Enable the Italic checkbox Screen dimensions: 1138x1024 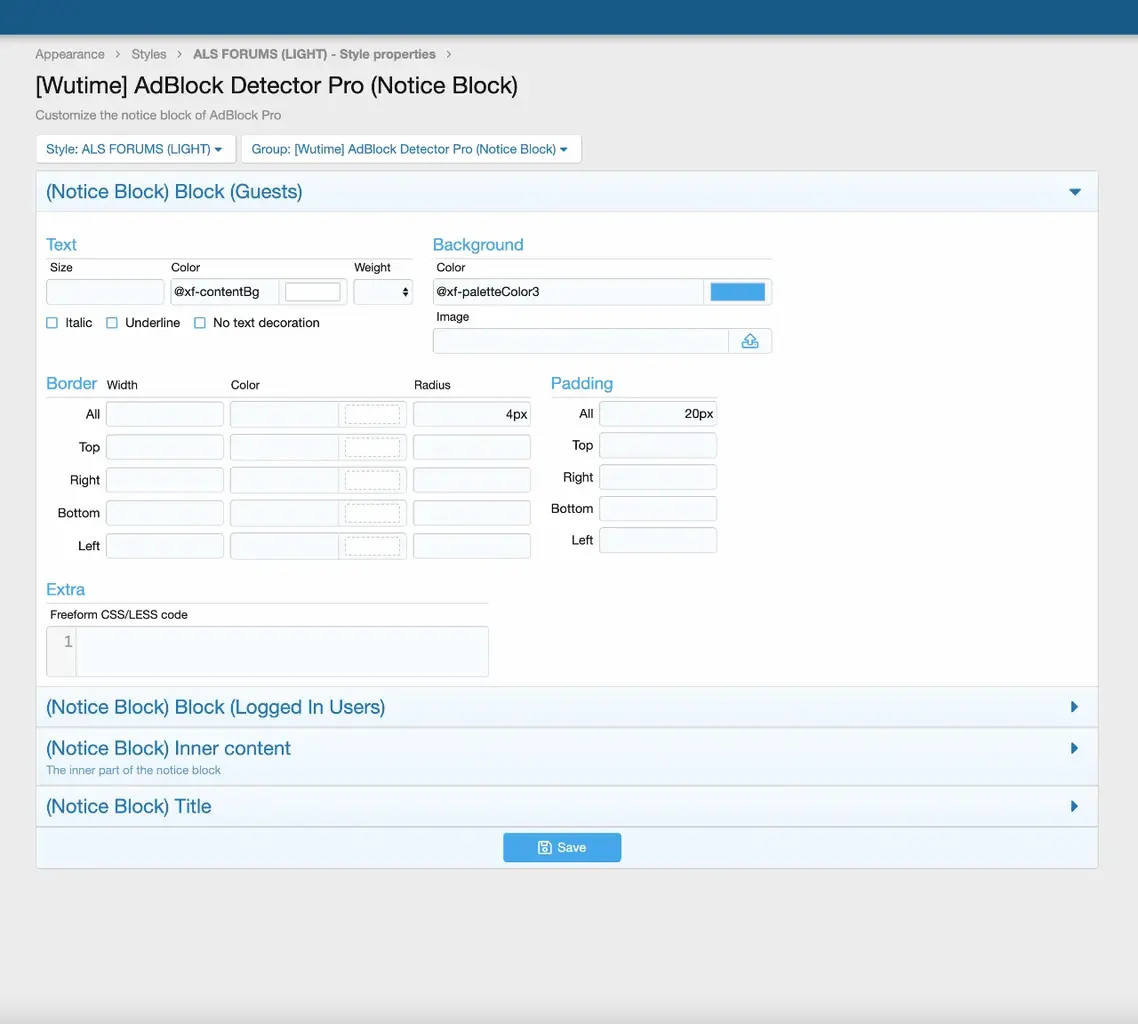tap(52, 323)
